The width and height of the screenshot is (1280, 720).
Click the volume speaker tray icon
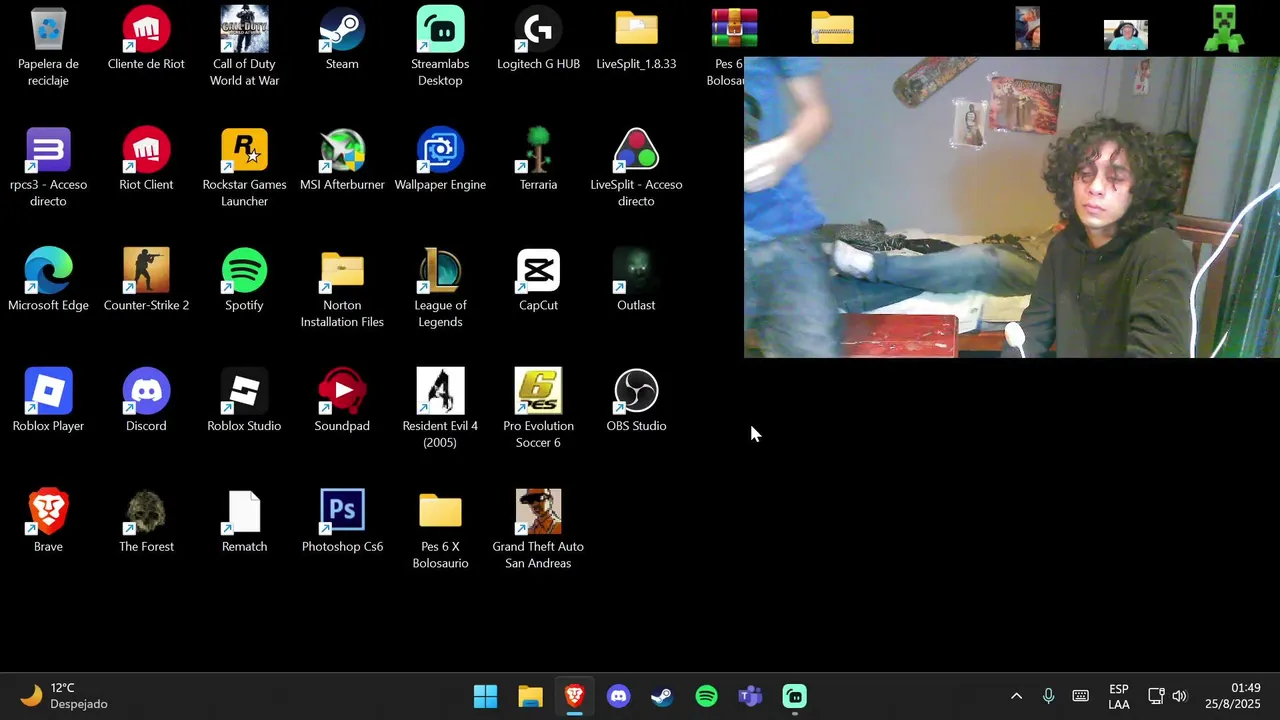point(1179,696)
